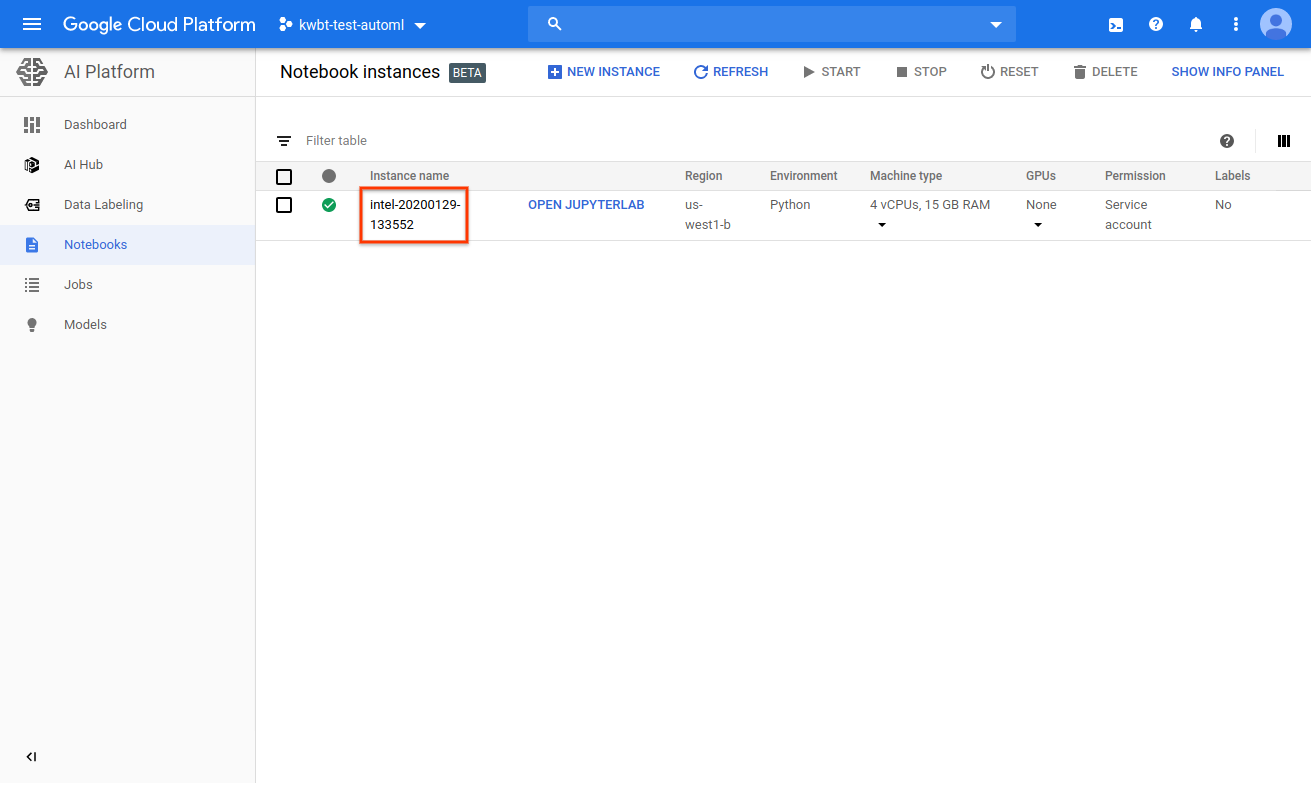Expand the GPUs None dropdown arrow
1311x786 pixels.
click(1038, 225)
